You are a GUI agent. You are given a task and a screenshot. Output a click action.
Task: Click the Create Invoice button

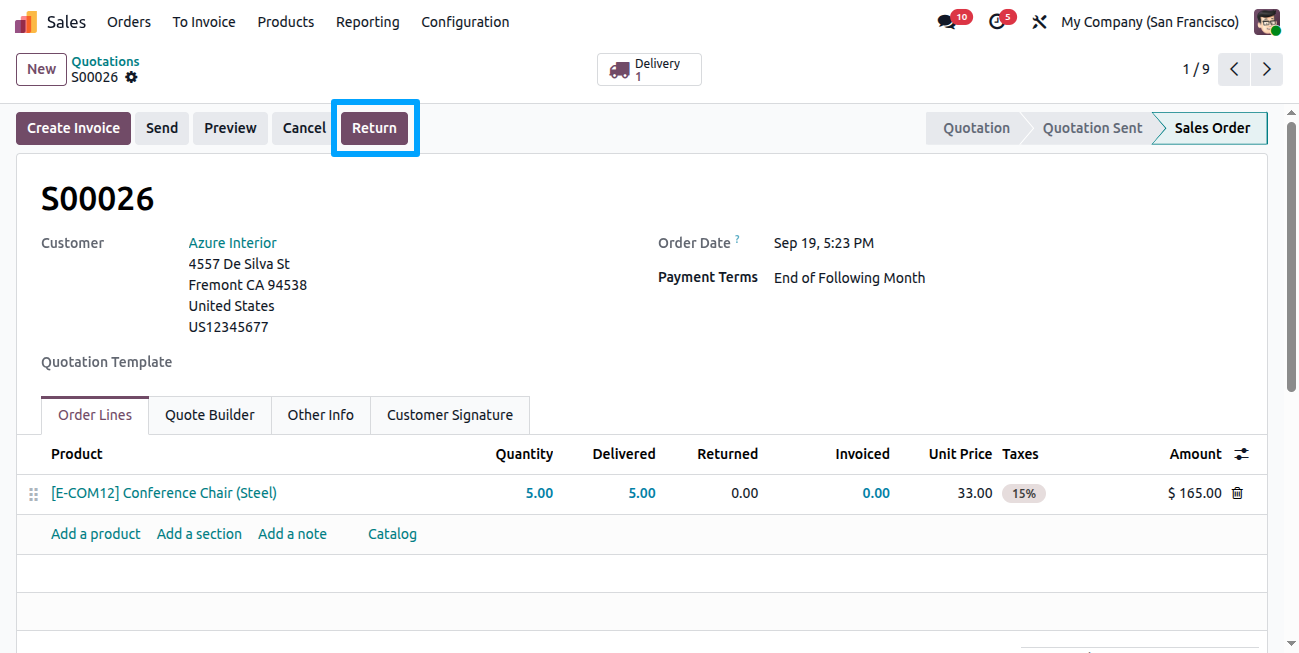[x=73, y=128]
